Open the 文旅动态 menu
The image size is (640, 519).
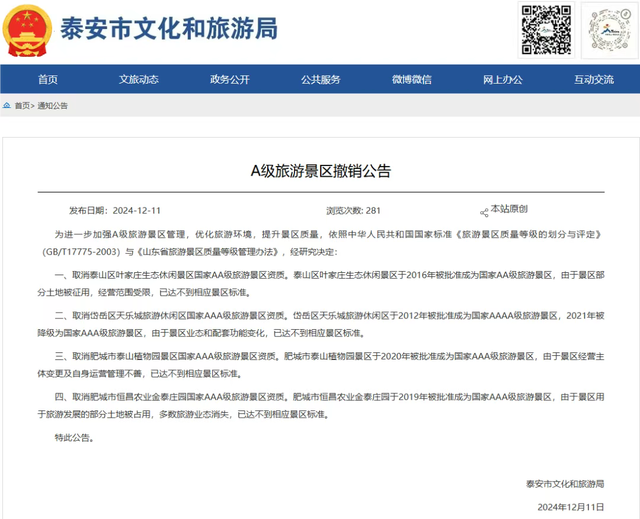pos(139,80)
